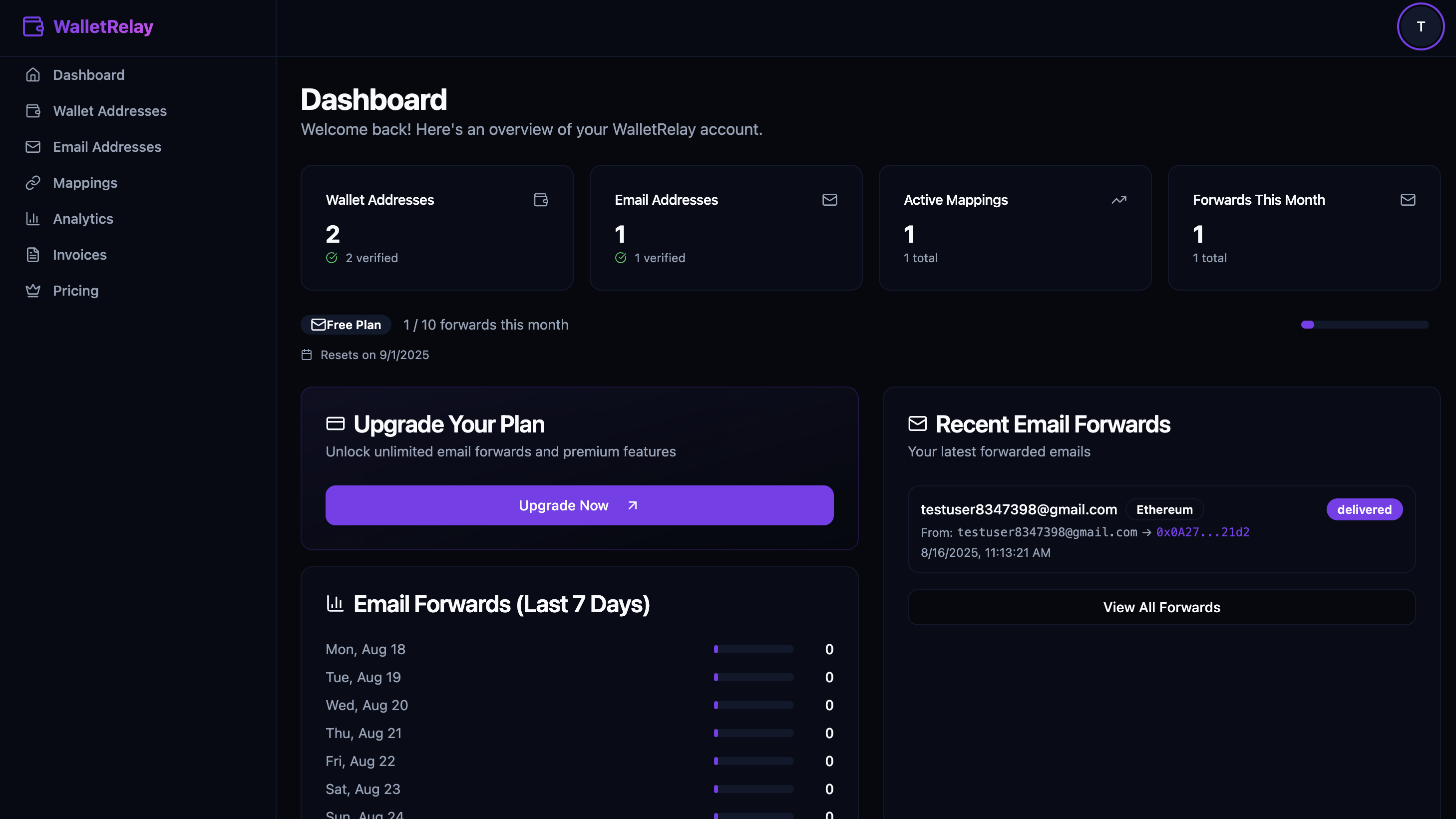Click envelope icon beside Recent Email Forwards
This screenshot has height=819, width=1456.
(917, 423)
